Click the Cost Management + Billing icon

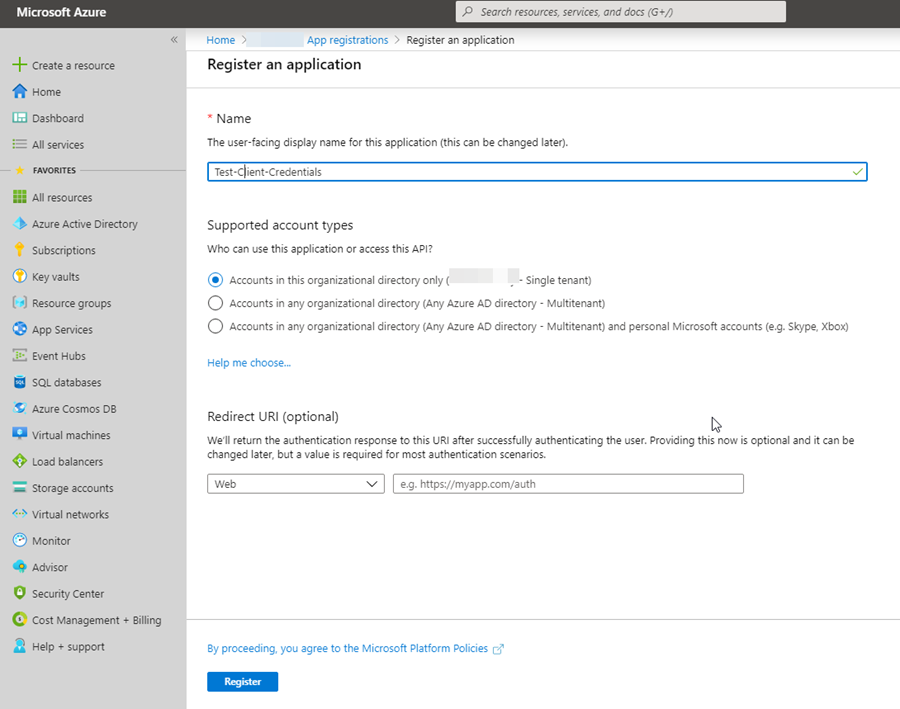pos(20,619)
